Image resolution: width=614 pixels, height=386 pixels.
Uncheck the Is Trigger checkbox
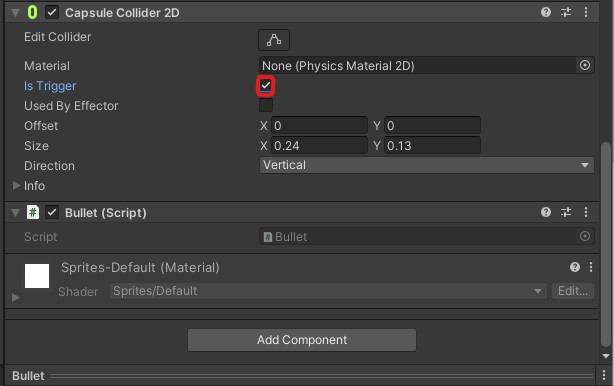[265, 85]
